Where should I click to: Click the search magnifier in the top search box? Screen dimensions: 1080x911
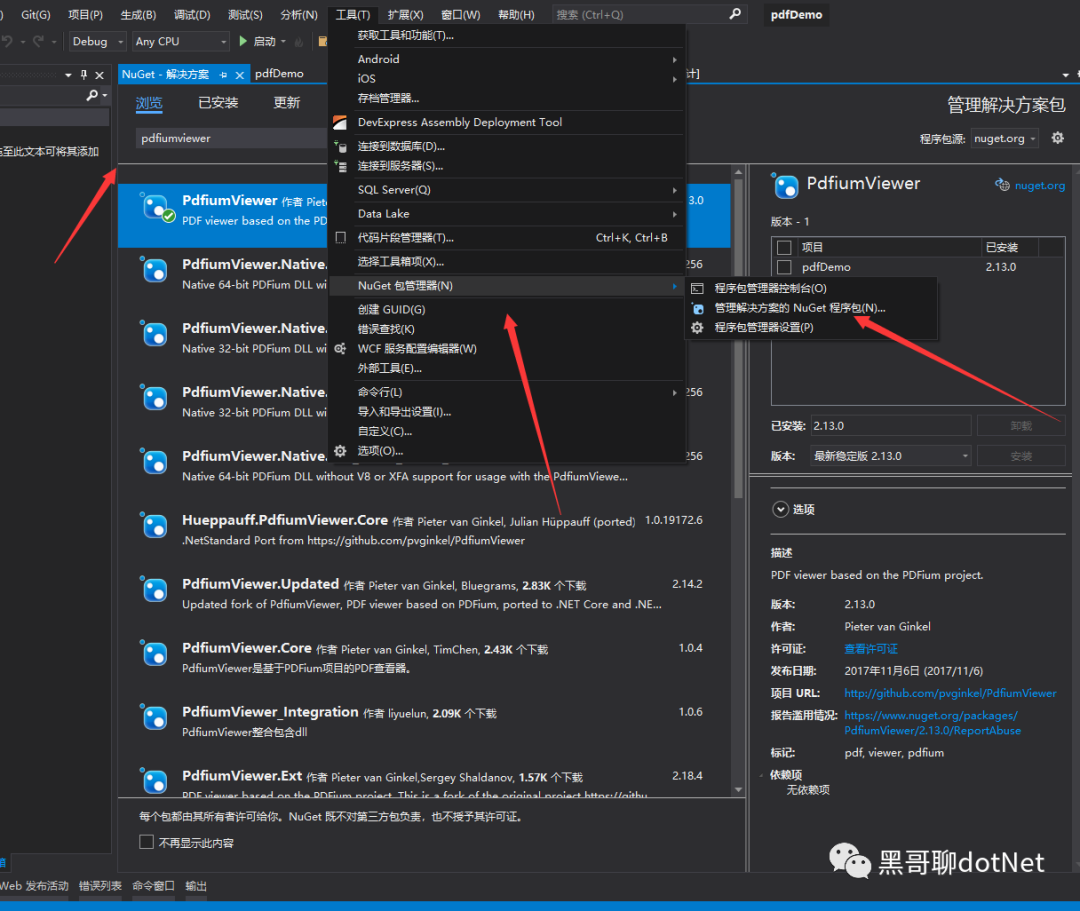click(735, 14)
